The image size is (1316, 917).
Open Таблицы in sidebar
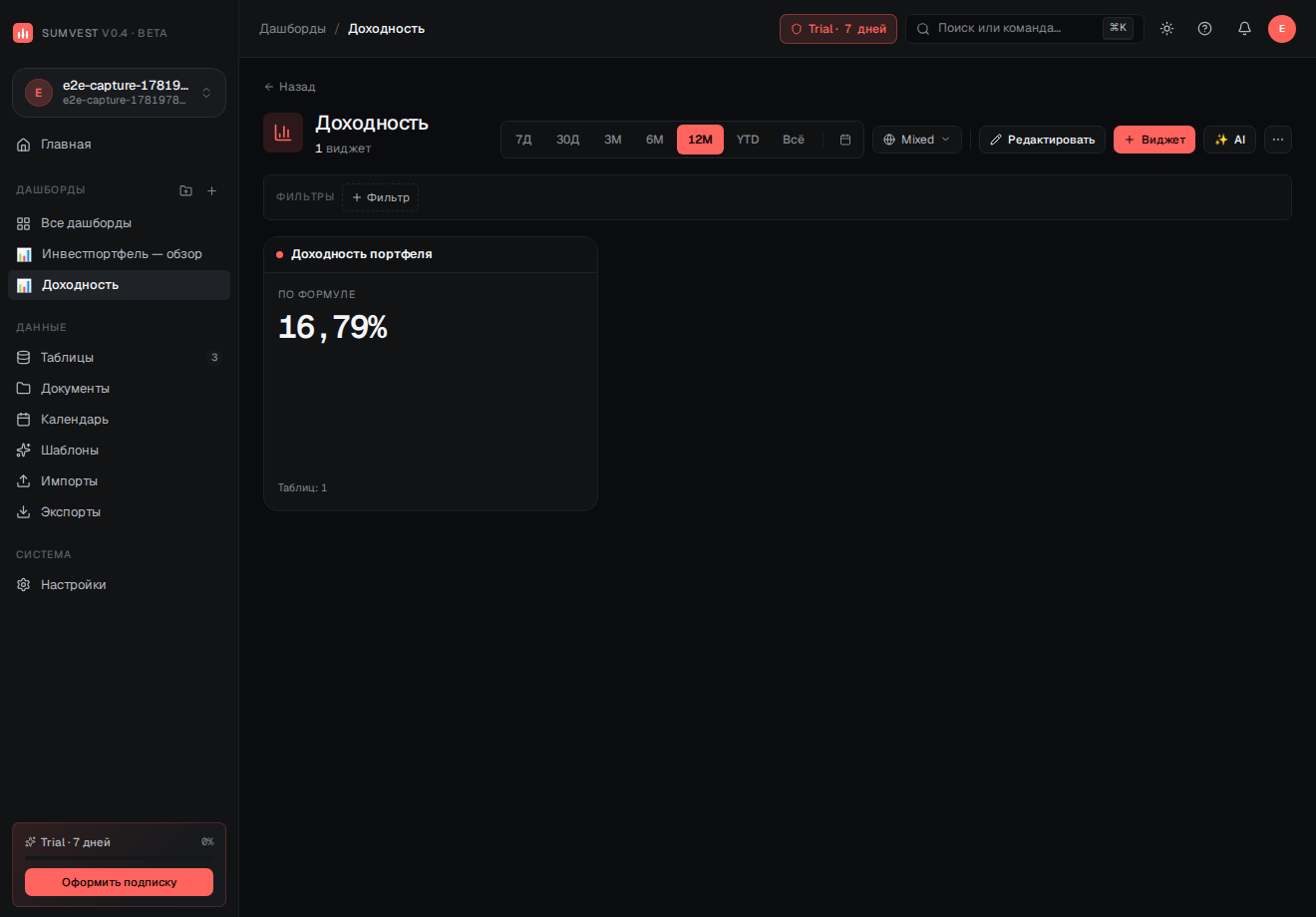coord(119,357)
